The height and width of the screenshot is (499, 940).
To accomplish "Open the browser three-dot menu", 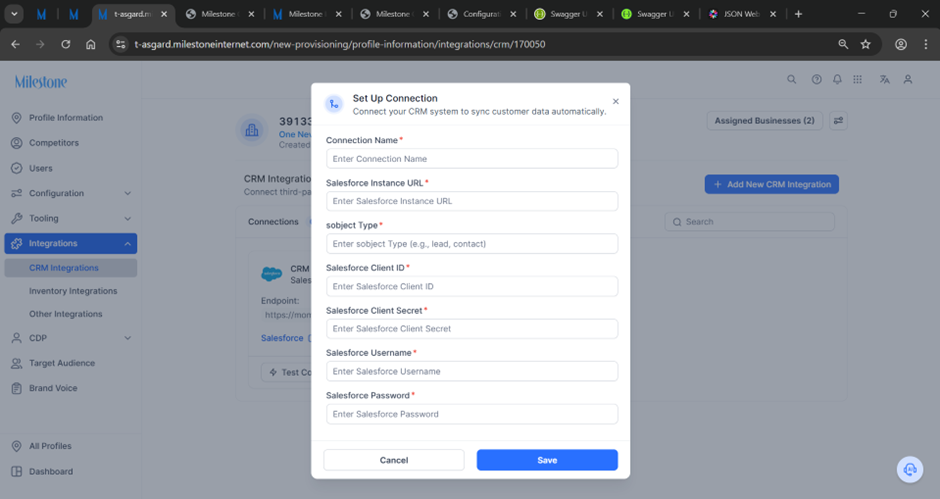I will pos(926,44).
